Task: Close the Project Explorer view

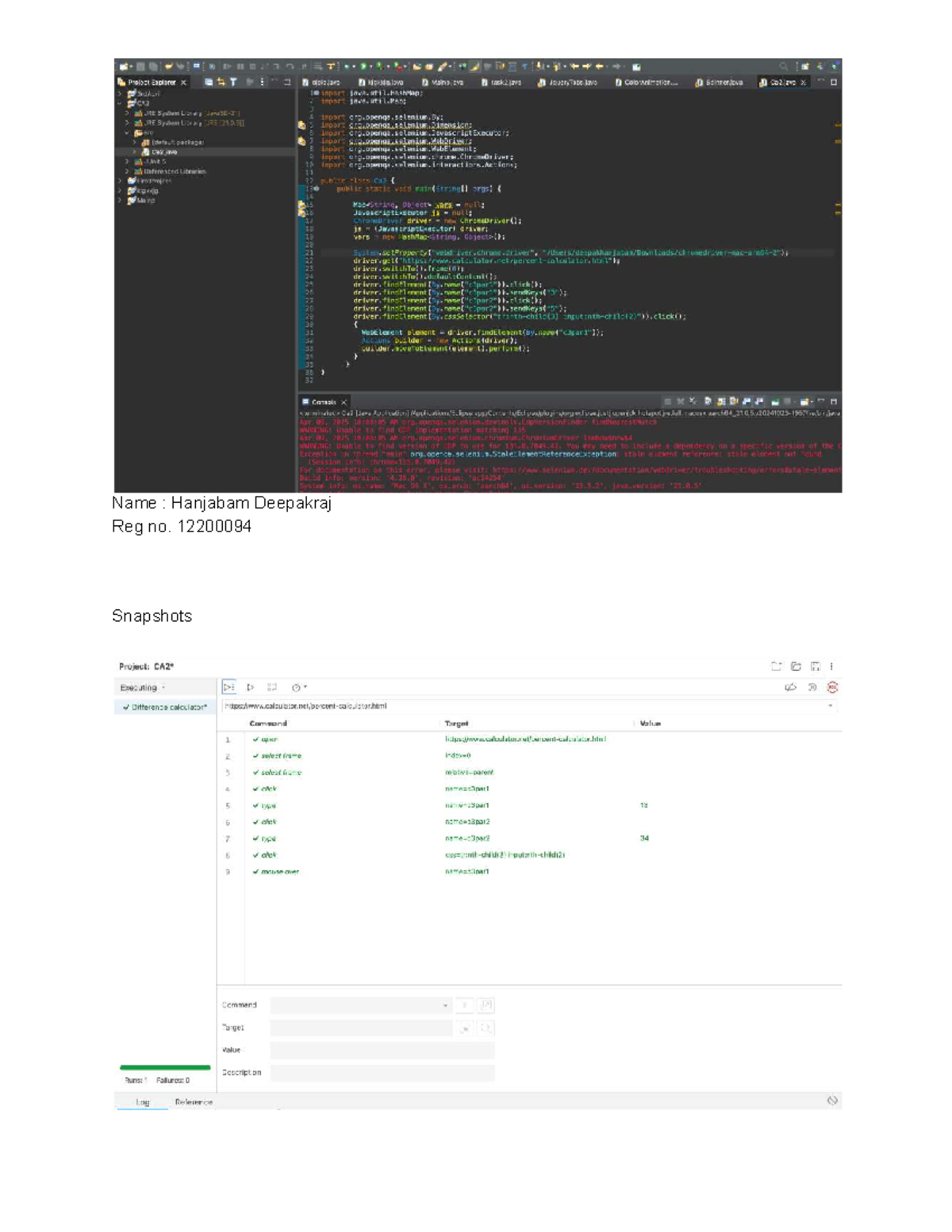Action: [x=183, y=82]
